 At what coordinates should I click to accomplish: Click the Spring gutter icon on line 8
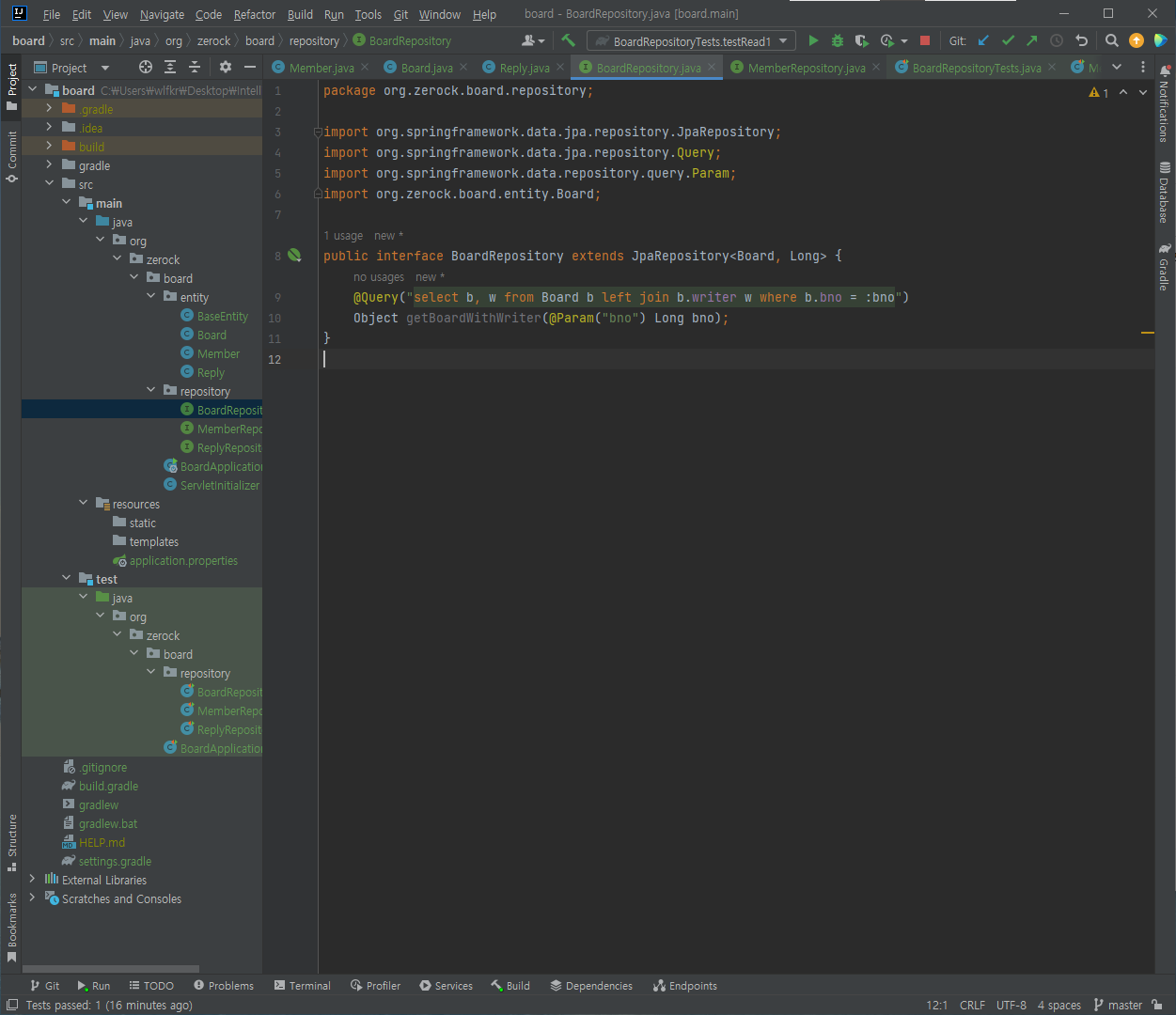click(294, 255)
